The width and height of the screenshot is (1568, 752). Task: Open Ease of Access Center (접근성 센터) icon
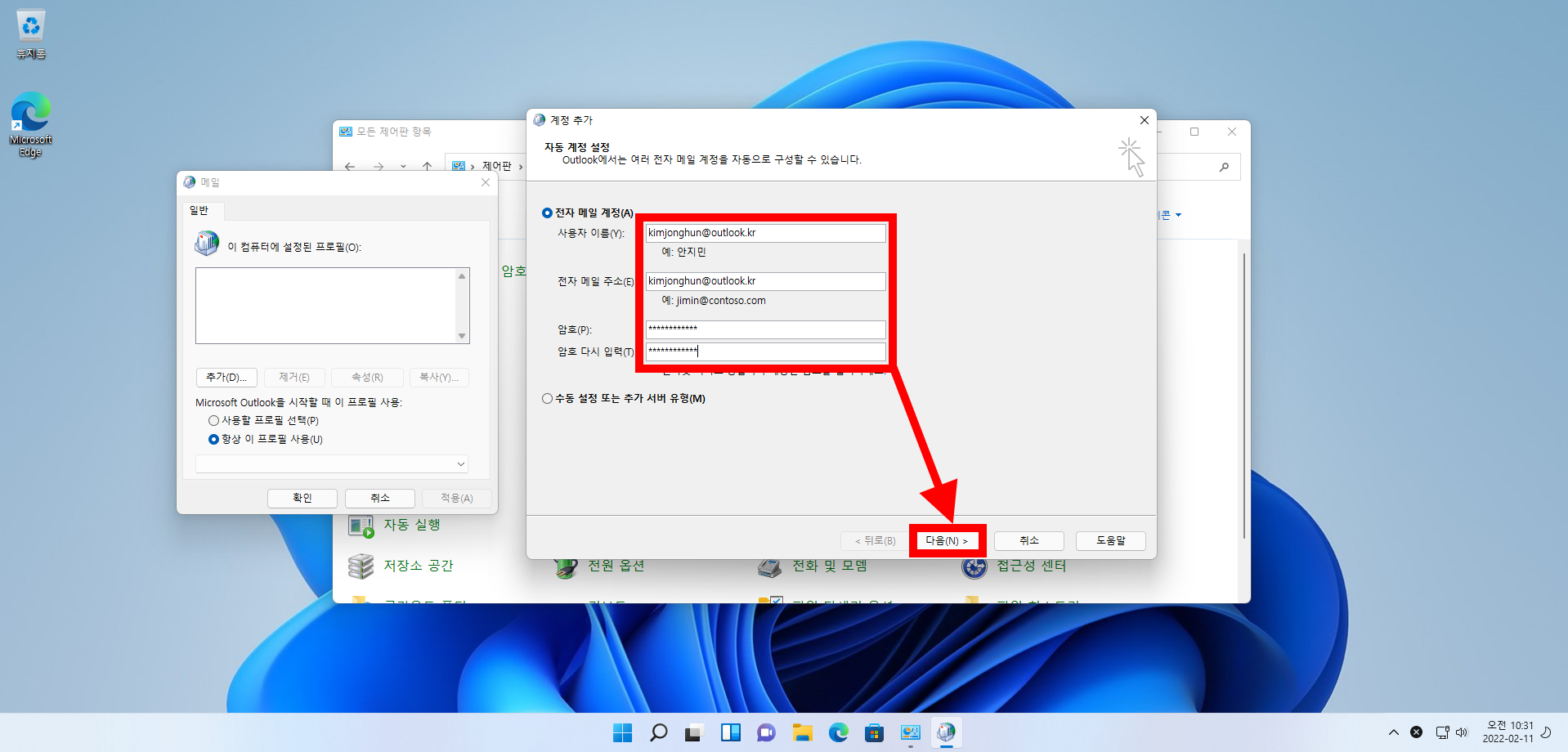(974, 566)
